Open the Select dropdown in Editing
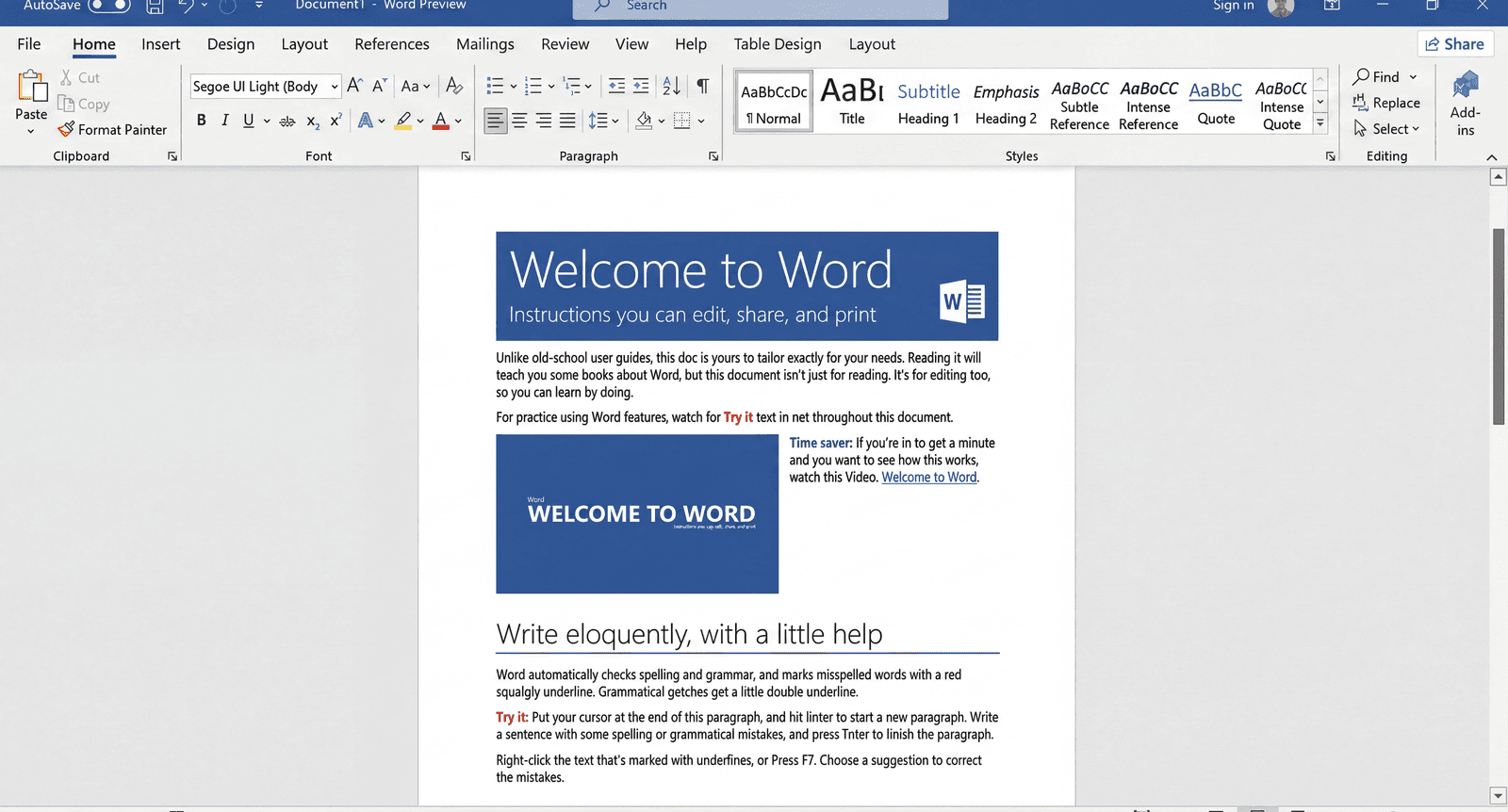Viewport: 1508px width, 812px height. (1386, 129)
